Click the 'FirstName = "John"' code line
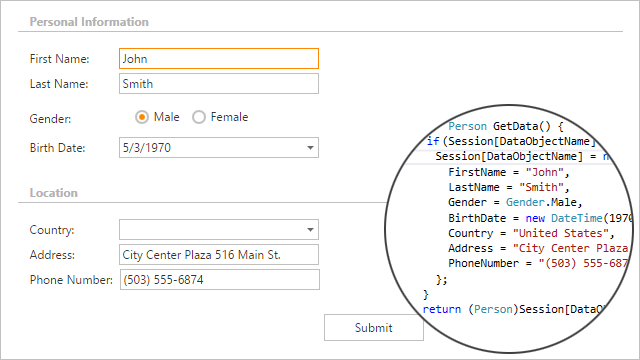This screenshot has height=360, width=640. (x=509, y=172)
